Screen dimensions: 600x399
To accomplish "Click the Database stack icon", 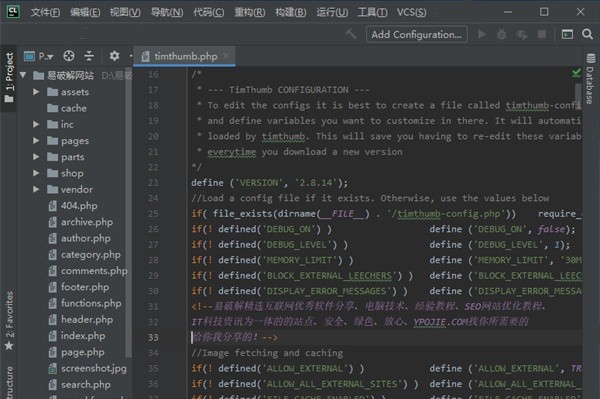I will (x=590, y=58).
